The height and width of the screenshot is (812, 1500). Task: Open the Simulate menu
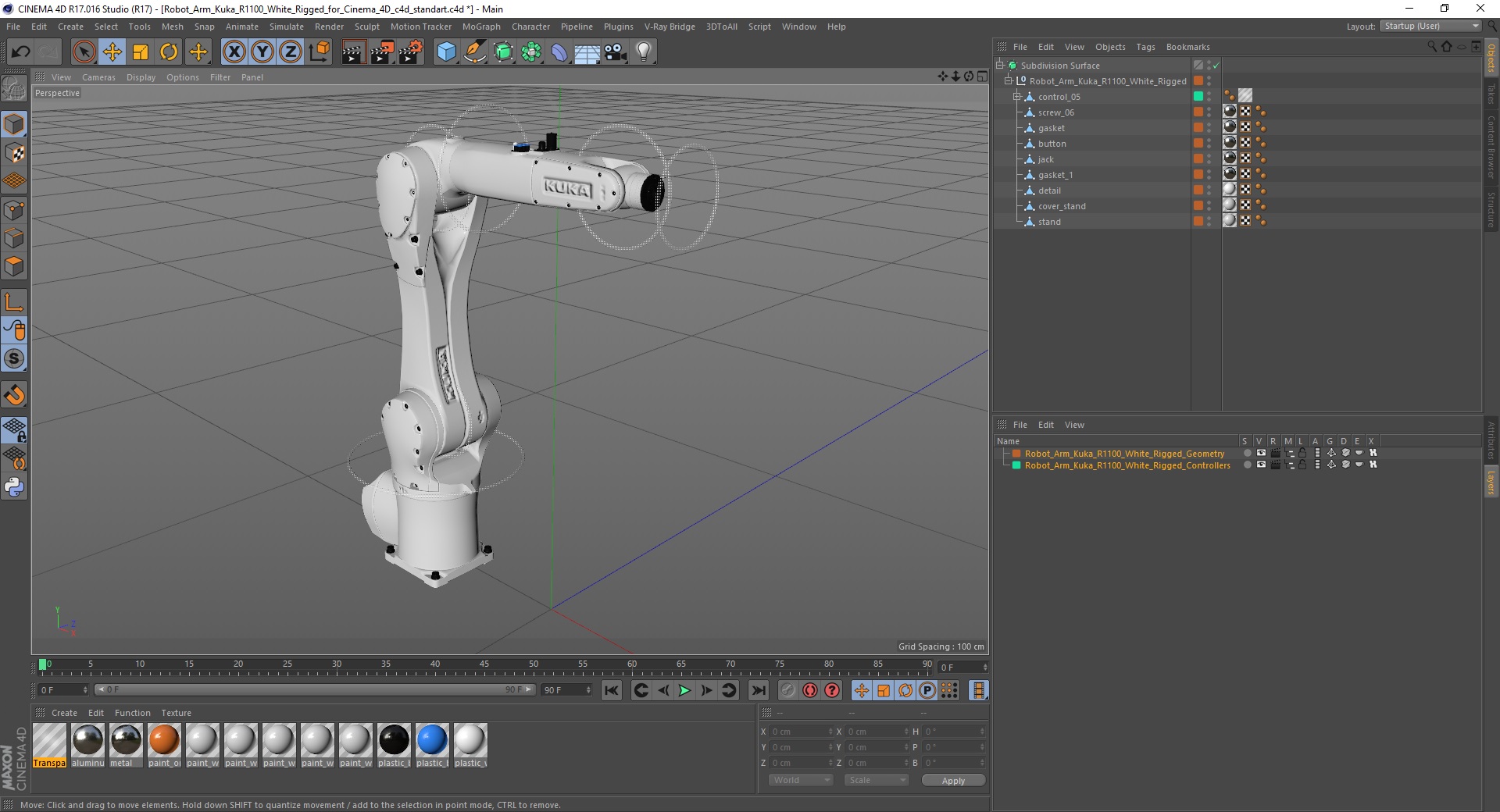(287, 27)
